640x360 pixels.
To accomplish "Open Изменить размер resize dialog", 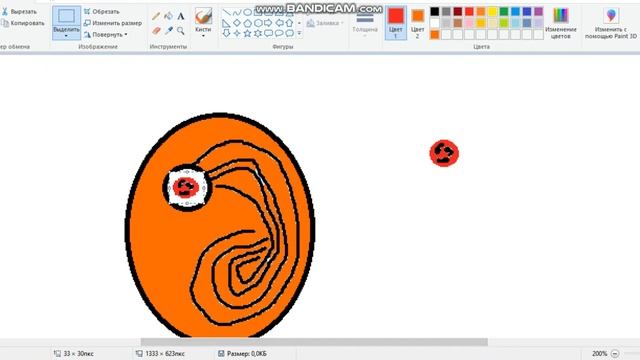I will [x=113, y=23].
